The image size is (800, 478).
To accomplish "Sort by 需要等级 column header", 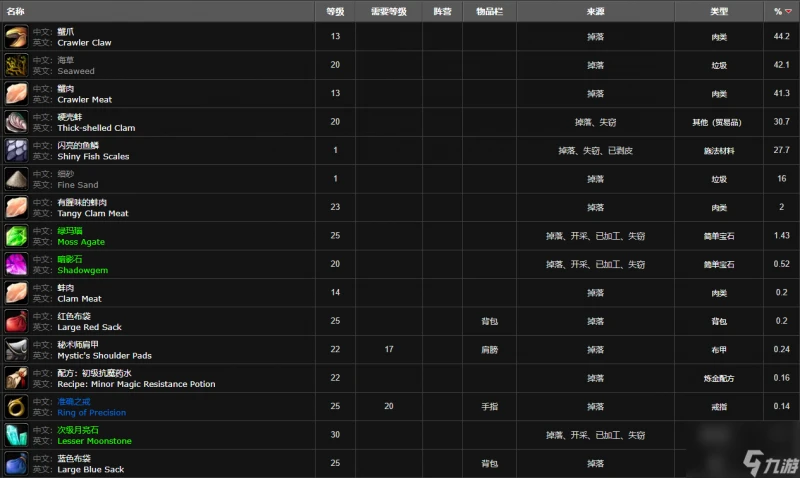I will (x=387, y=11).
